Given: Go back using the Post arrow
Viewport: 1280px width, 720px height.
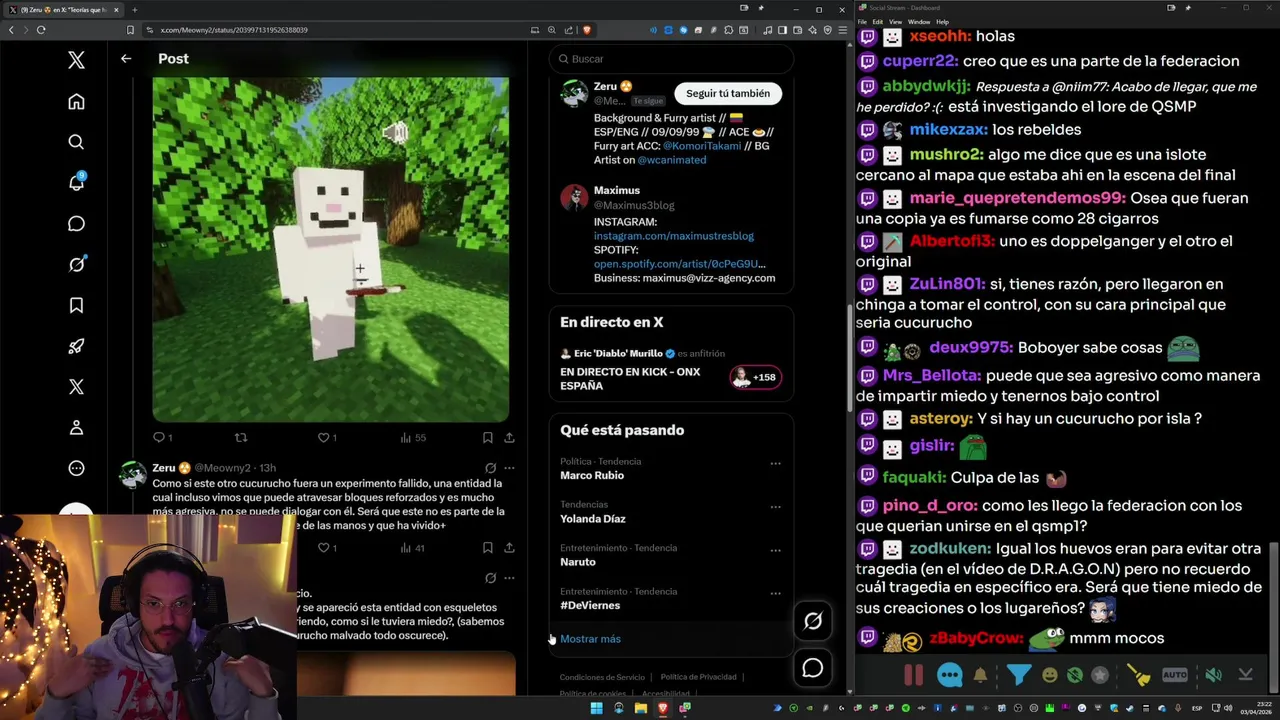Looking at the screenshot, I should 126,59.
